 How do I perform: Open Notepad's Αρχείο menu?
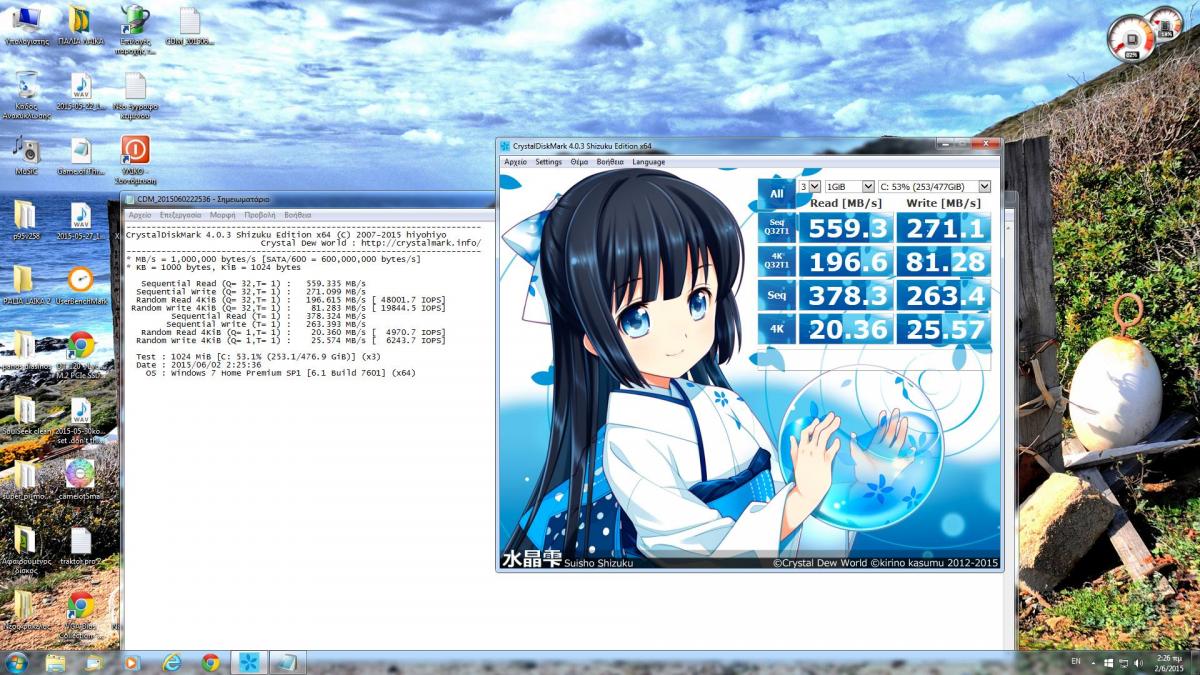coord(140,215)
